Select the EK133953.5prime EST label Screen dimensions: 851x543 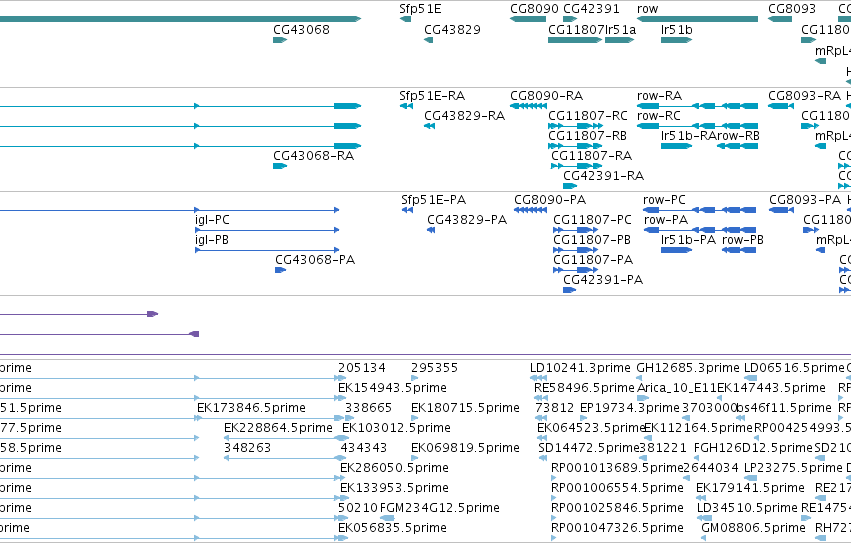[x=395, y=489]
